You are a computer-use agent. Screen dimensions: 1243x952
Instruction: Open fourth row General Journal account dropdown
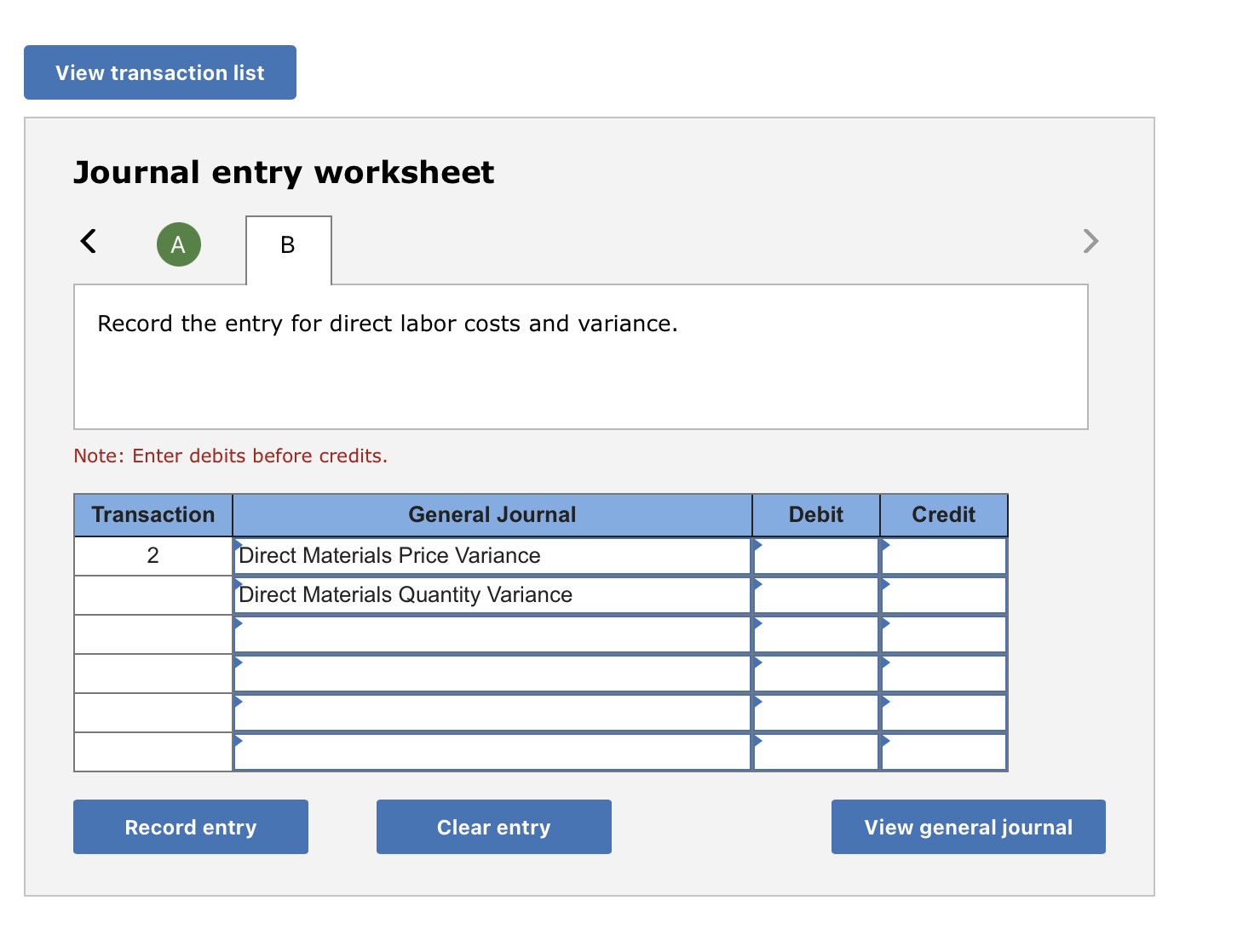pos(492,674)
